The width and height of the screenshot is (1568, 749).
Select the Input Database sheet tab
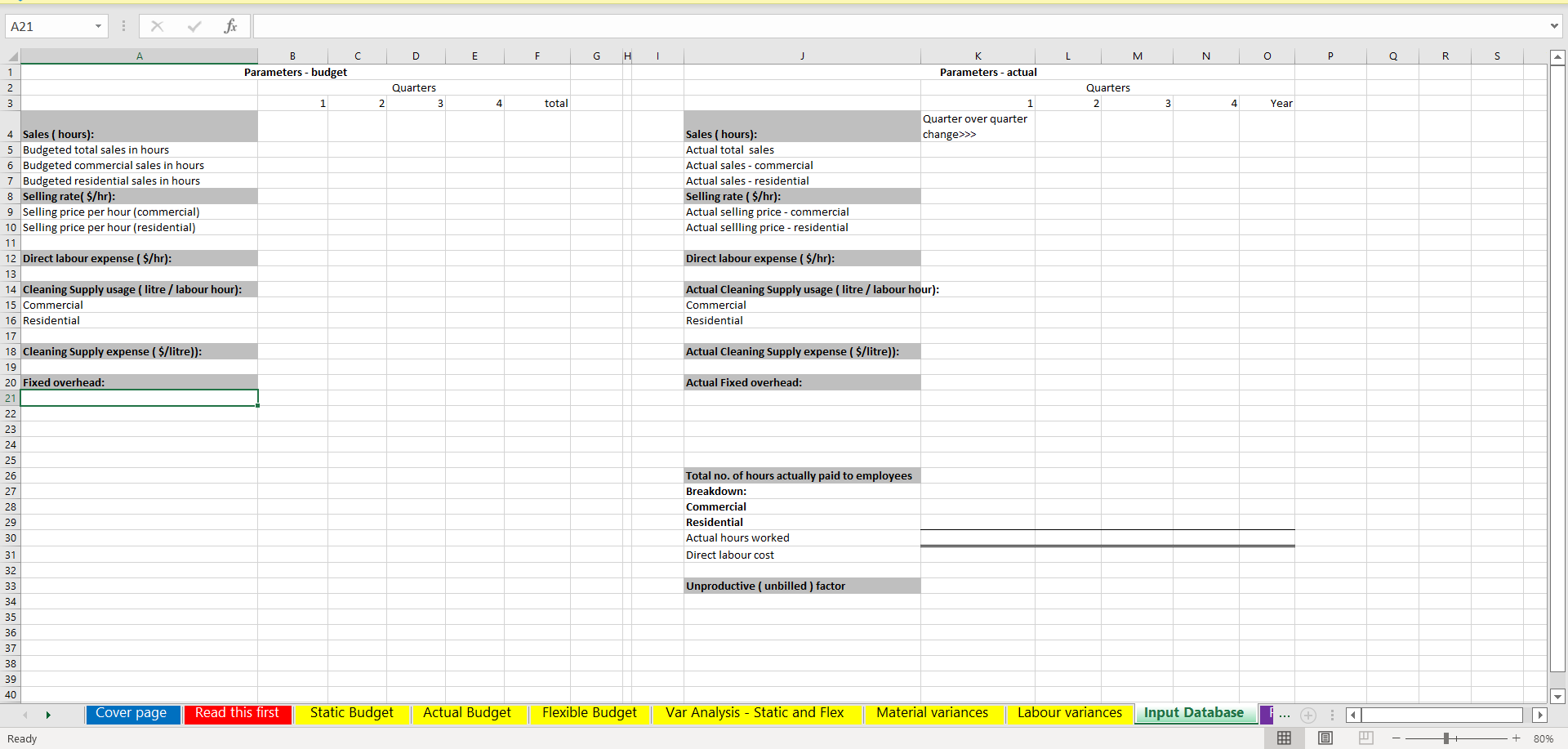[x=1194, y=713]
